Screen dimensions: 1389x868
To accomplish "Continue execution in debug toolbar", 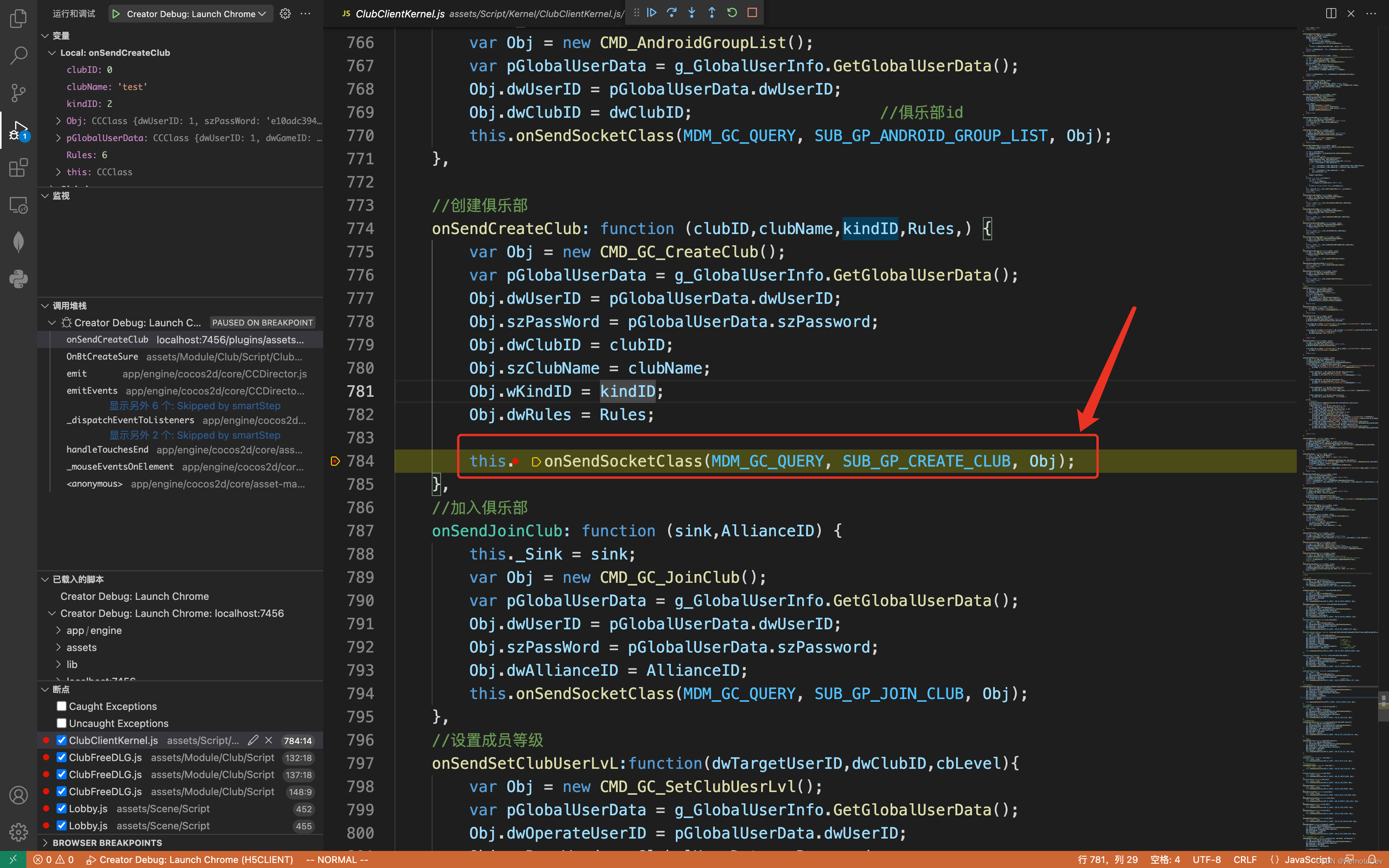I will pos(652,13).
